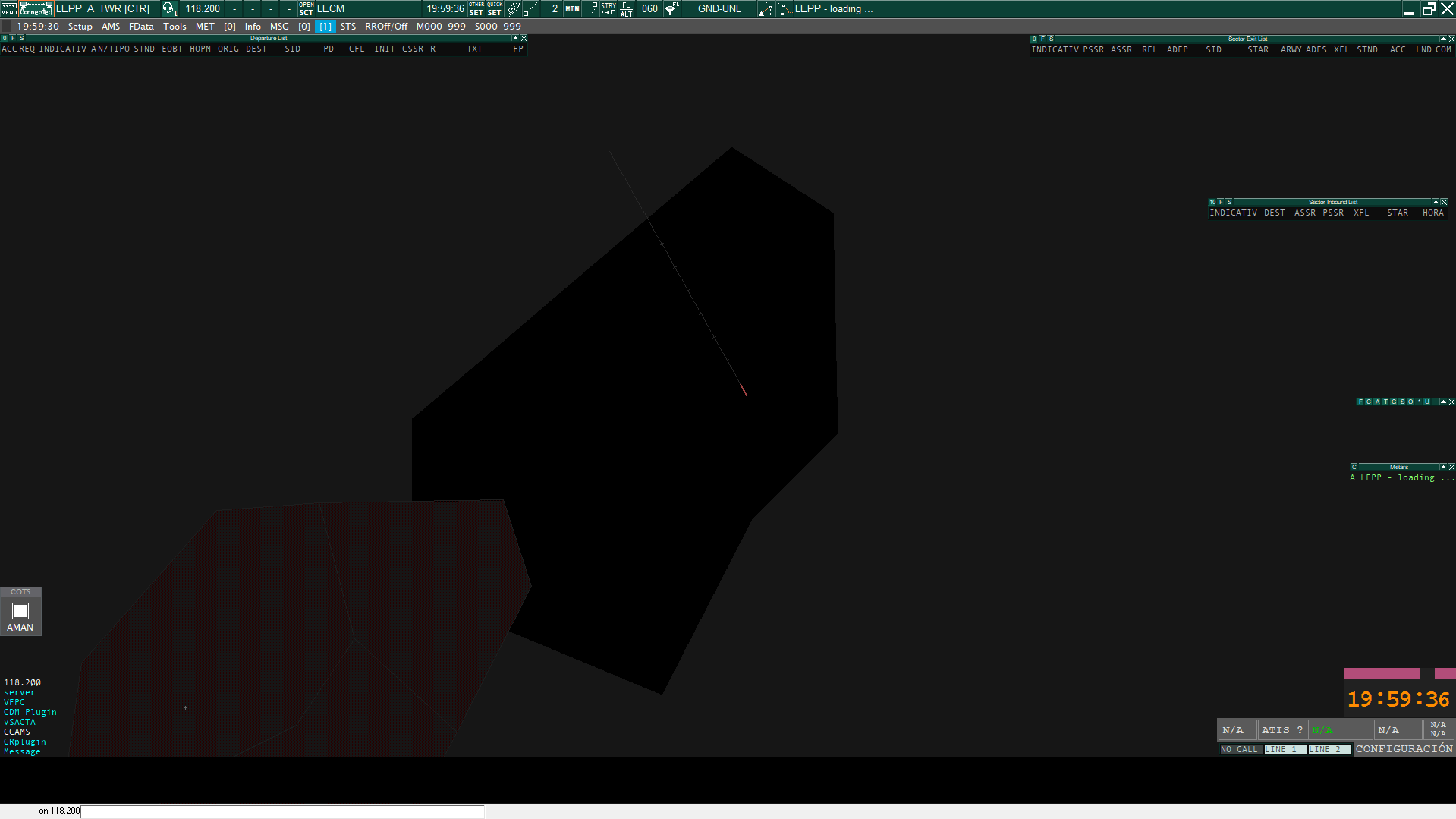Collapse the Departure List panel
1456x819 pixels.
point(515,38)
